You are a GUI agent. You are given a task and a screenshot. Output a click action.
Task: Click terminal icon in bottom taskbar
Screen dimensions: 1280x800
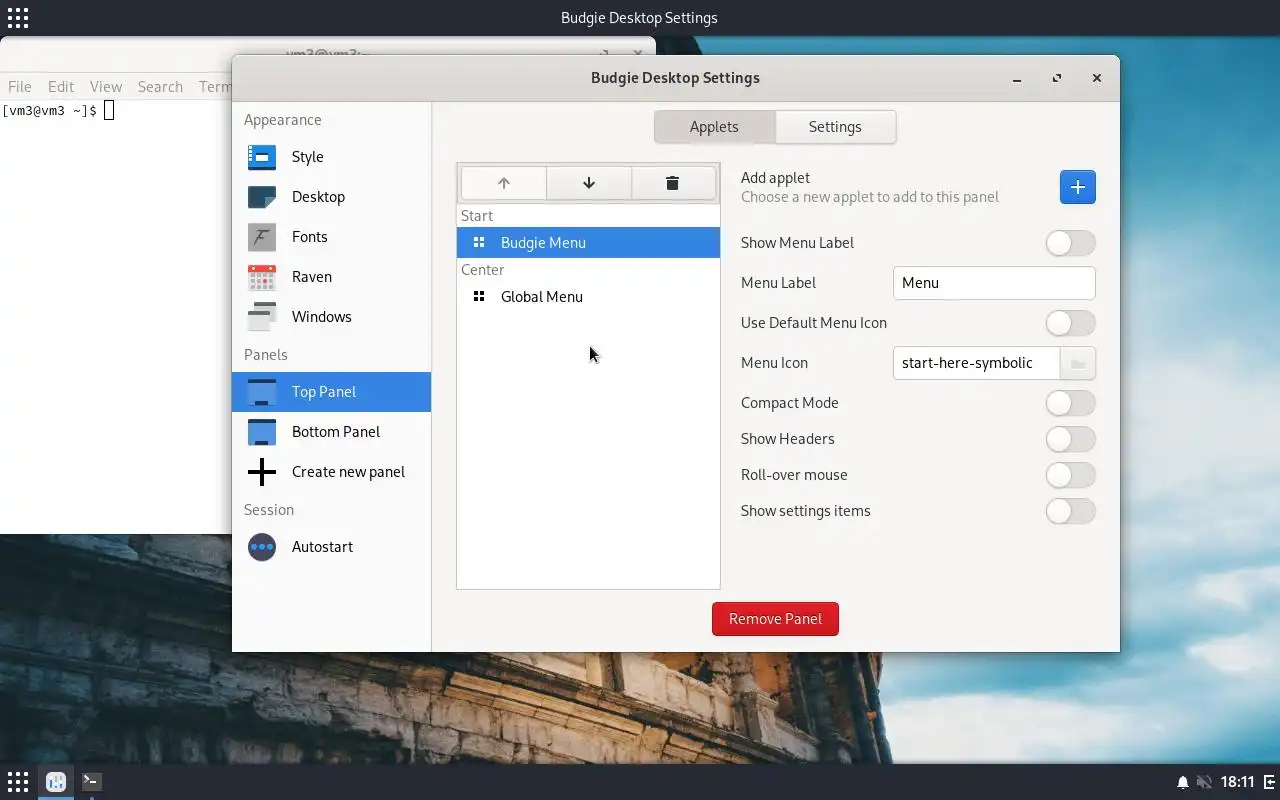click(91, 782)
